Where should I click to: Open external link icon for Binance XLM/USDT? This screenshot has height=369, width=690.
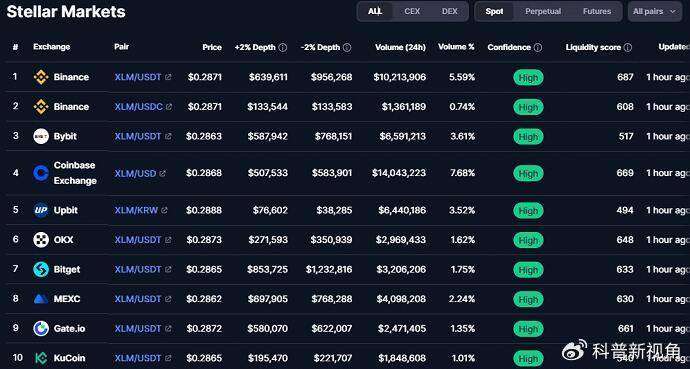[168, 77]
